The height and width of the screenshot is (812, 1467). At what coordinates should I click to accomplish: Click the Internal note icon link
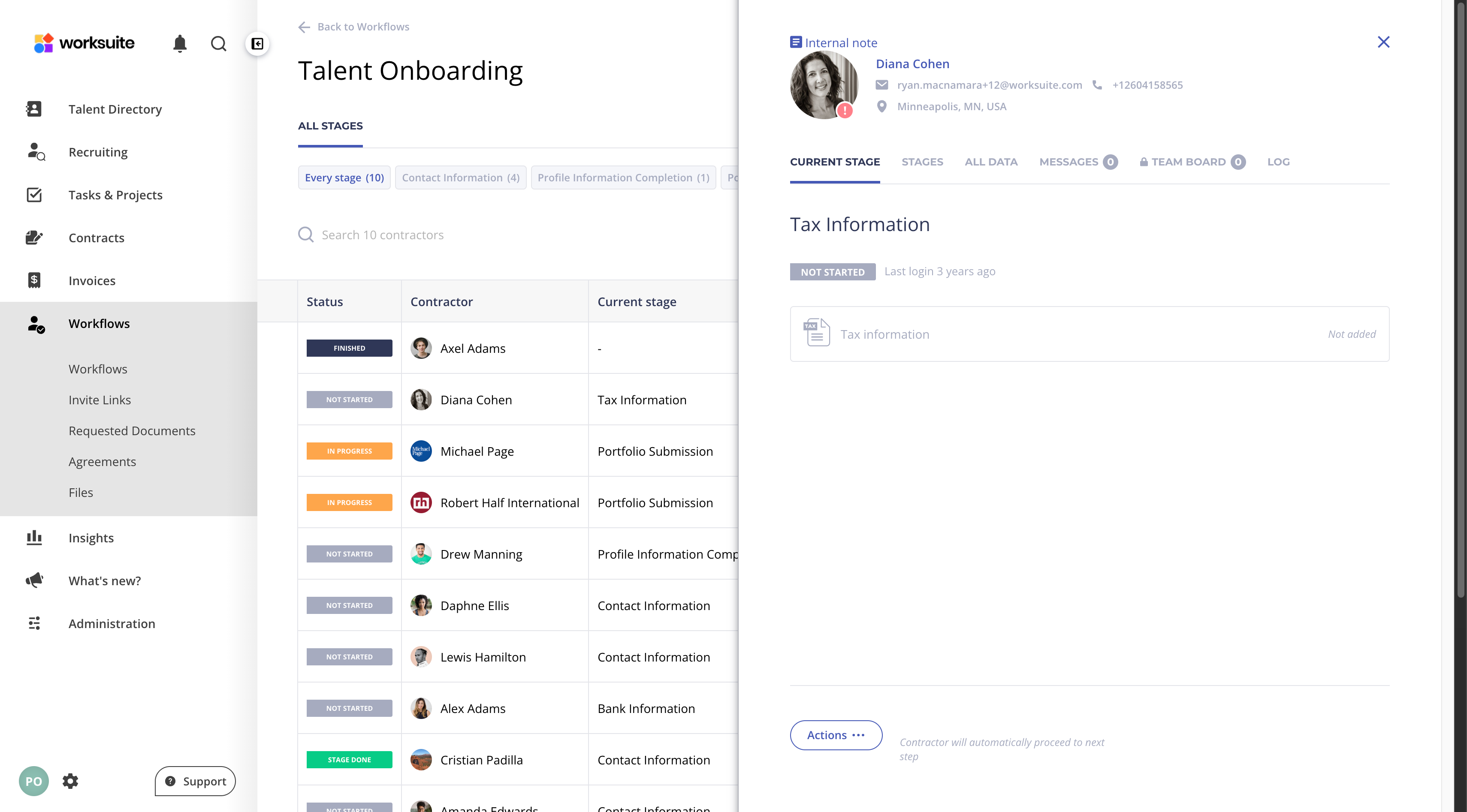pos(834,43)
